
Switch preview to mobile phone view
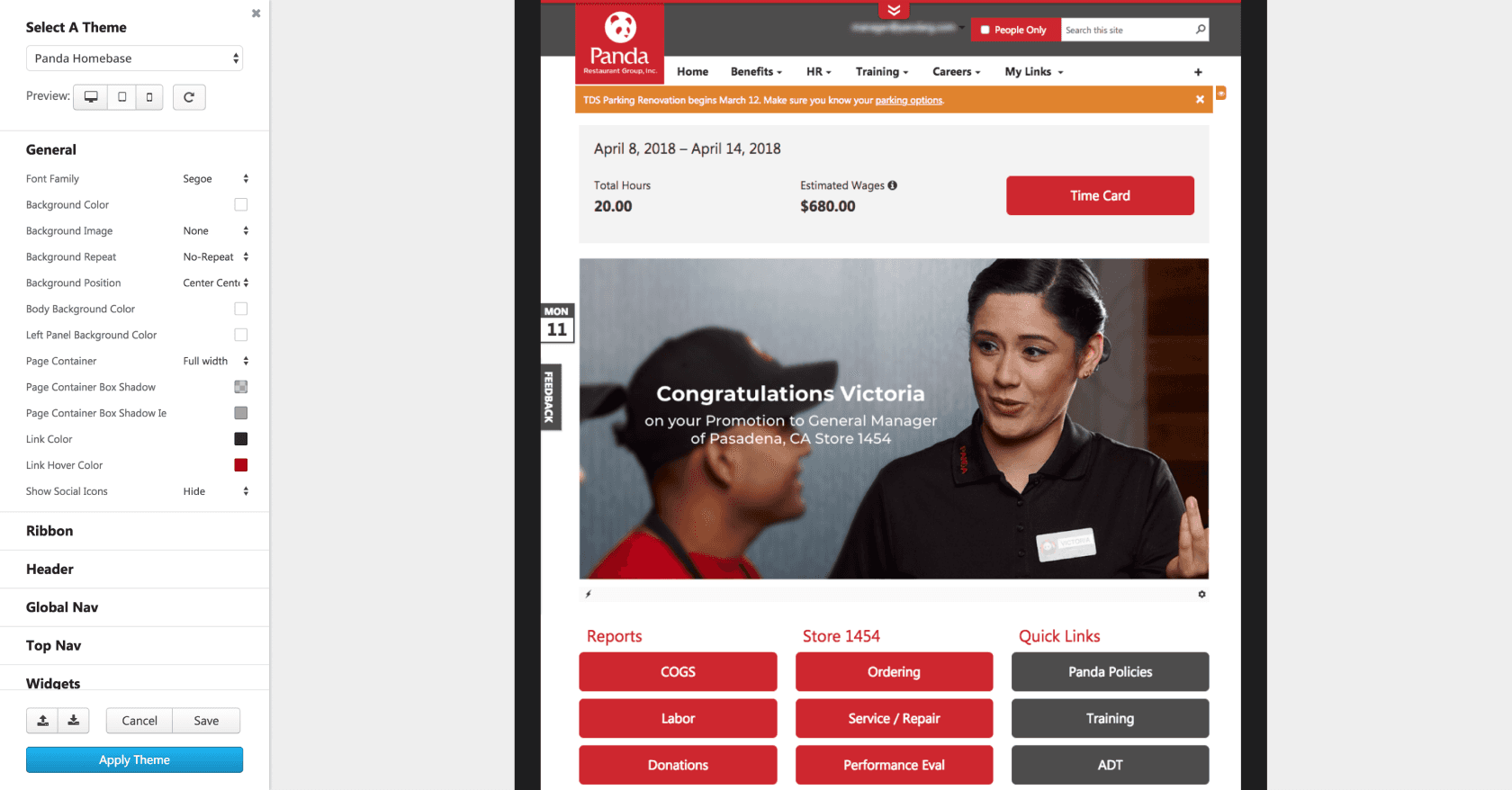149,97
